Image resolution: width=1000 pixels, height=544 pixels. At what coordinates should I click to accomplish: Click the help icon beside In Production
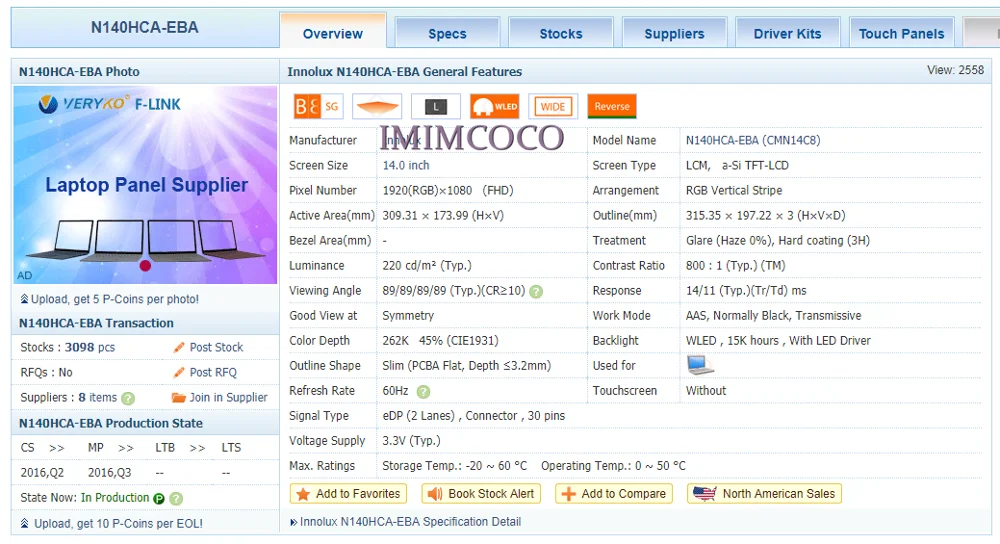[177, 499]
